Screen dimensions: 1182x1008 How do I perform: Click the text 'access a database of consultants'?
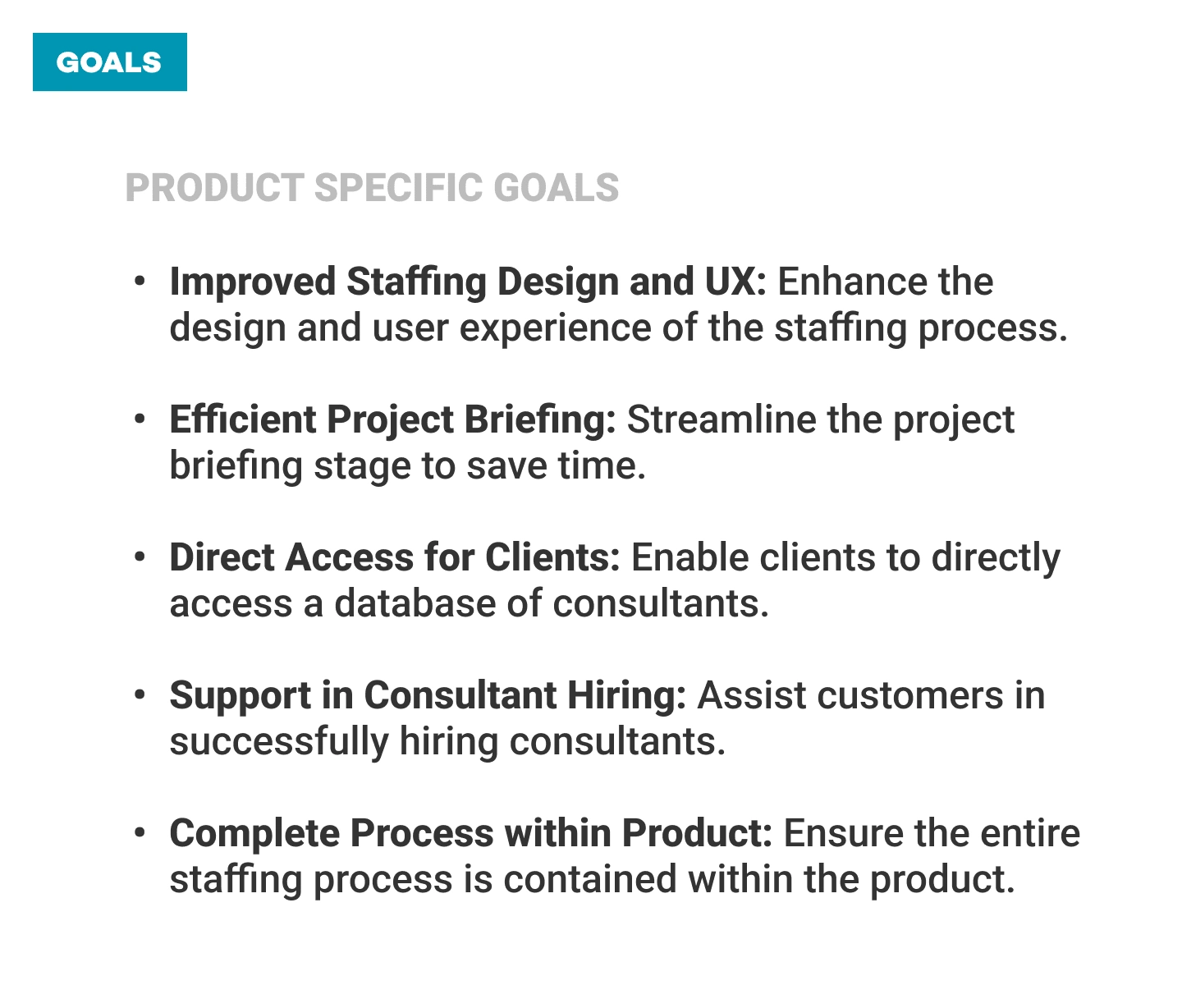pos(469,604)
